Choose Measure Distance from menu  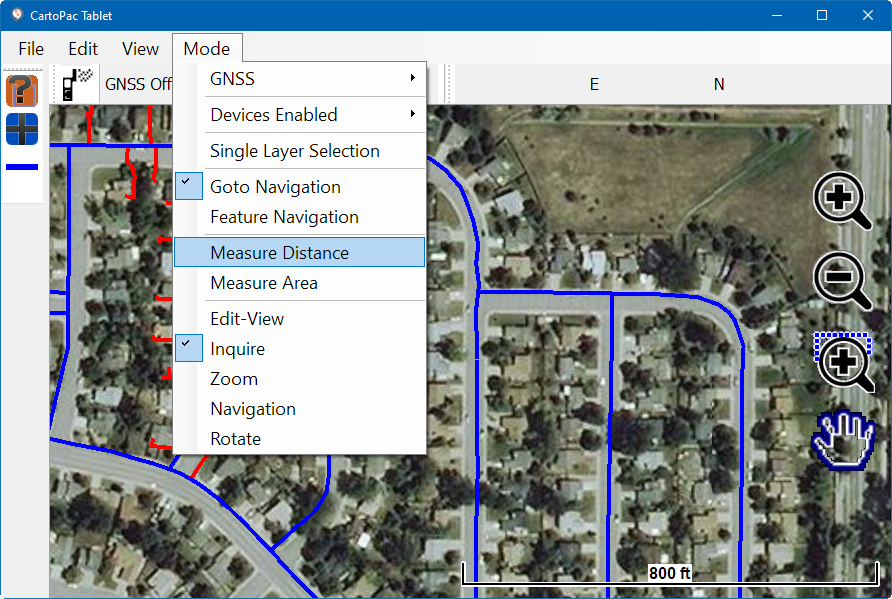[x=279, y=253]
